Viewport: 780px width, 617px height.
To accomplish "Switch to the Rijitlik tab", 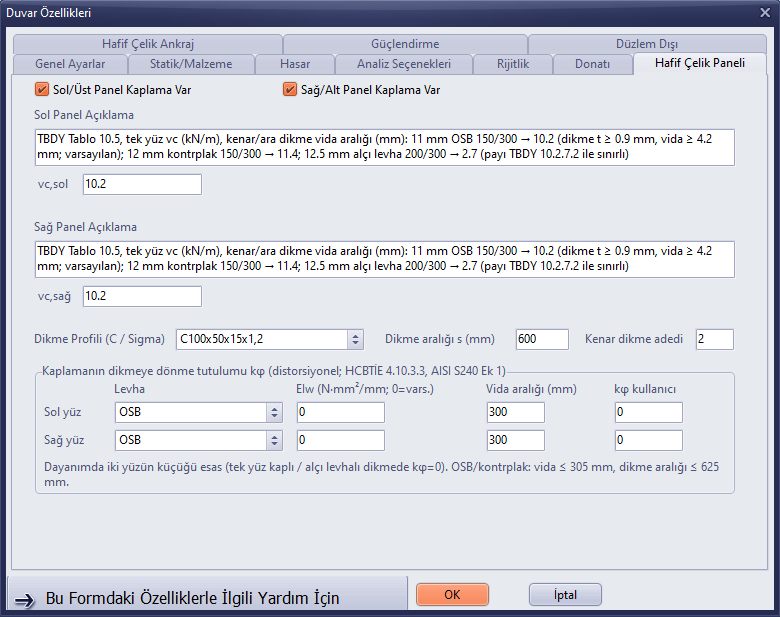I will 513,64.
